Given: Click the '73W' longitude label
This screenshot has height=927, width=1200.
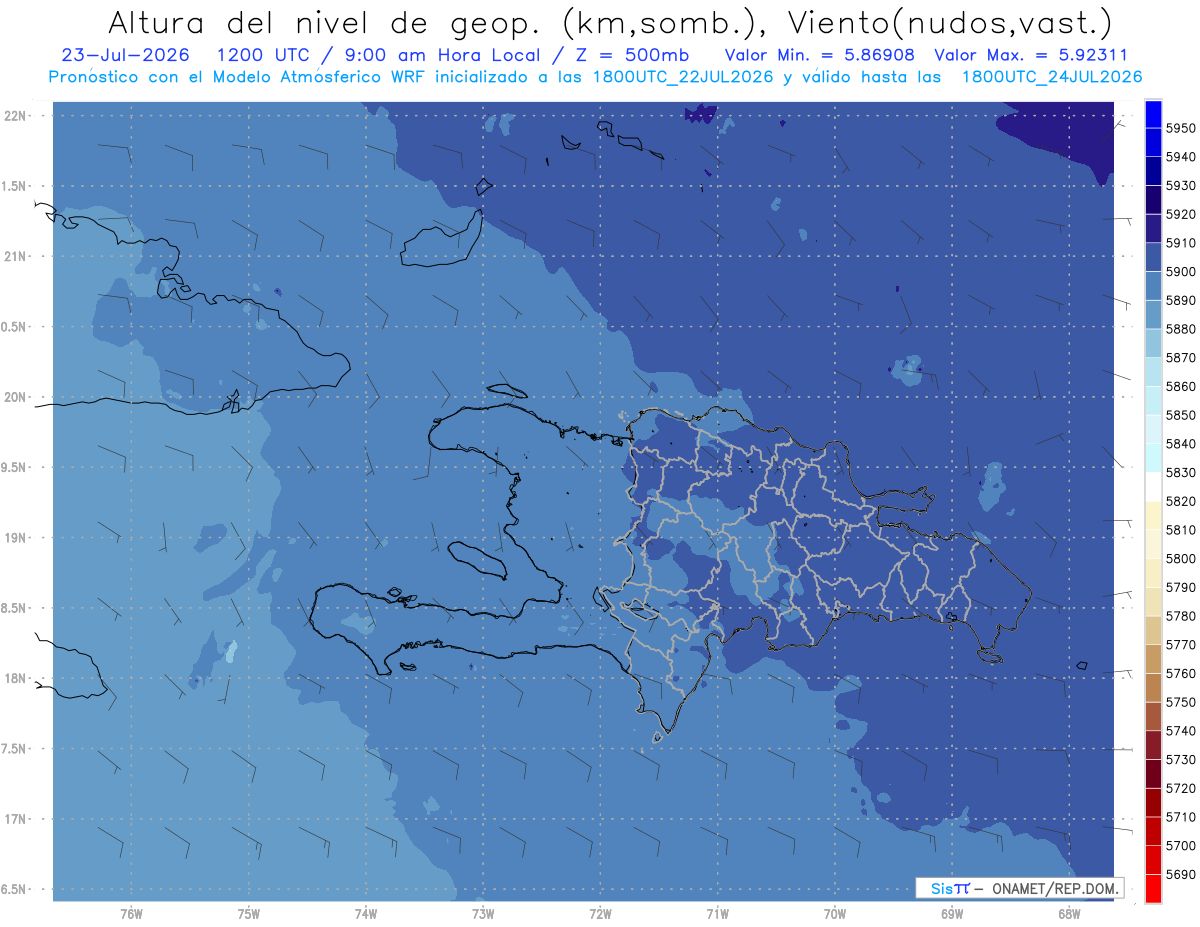Looking at the screenshot, I should point(483,914).
